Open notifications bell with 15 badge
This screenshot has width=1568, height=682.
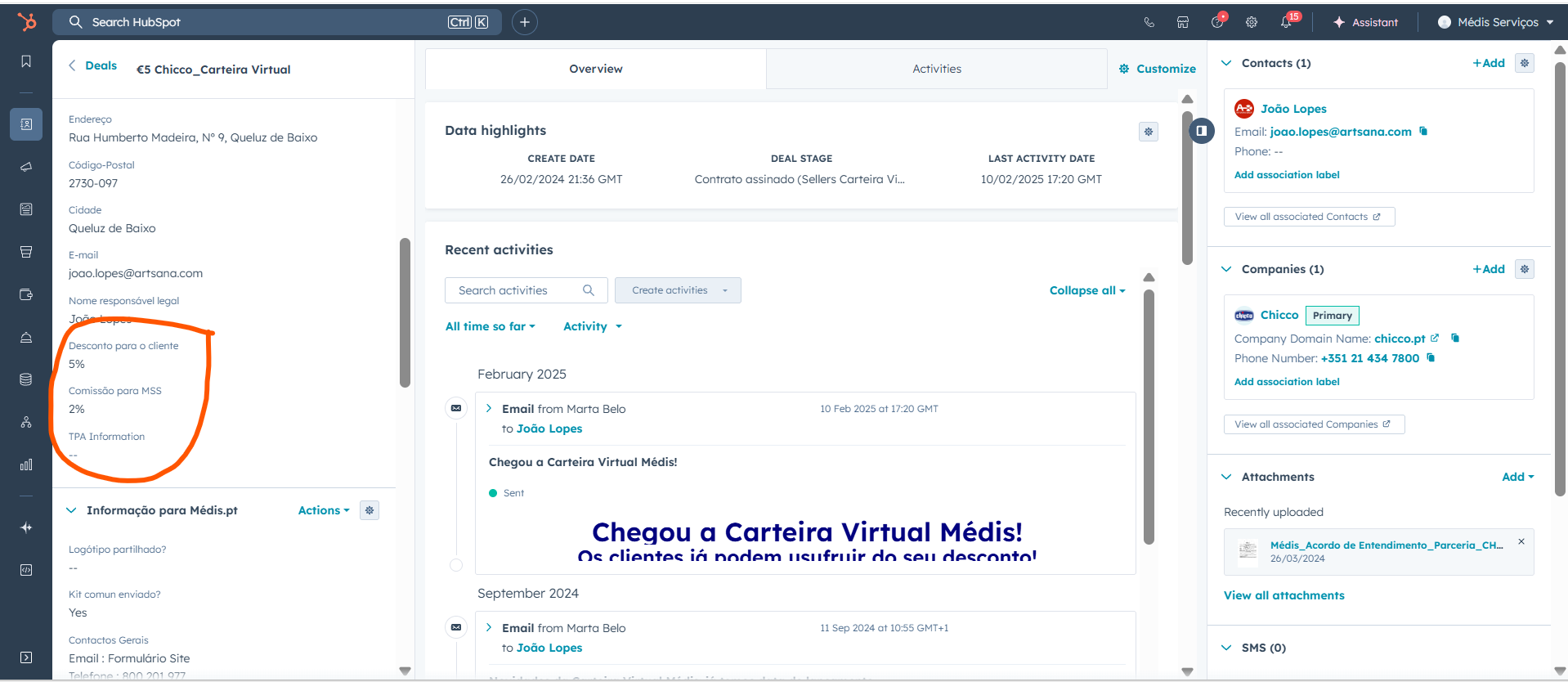1286,23
